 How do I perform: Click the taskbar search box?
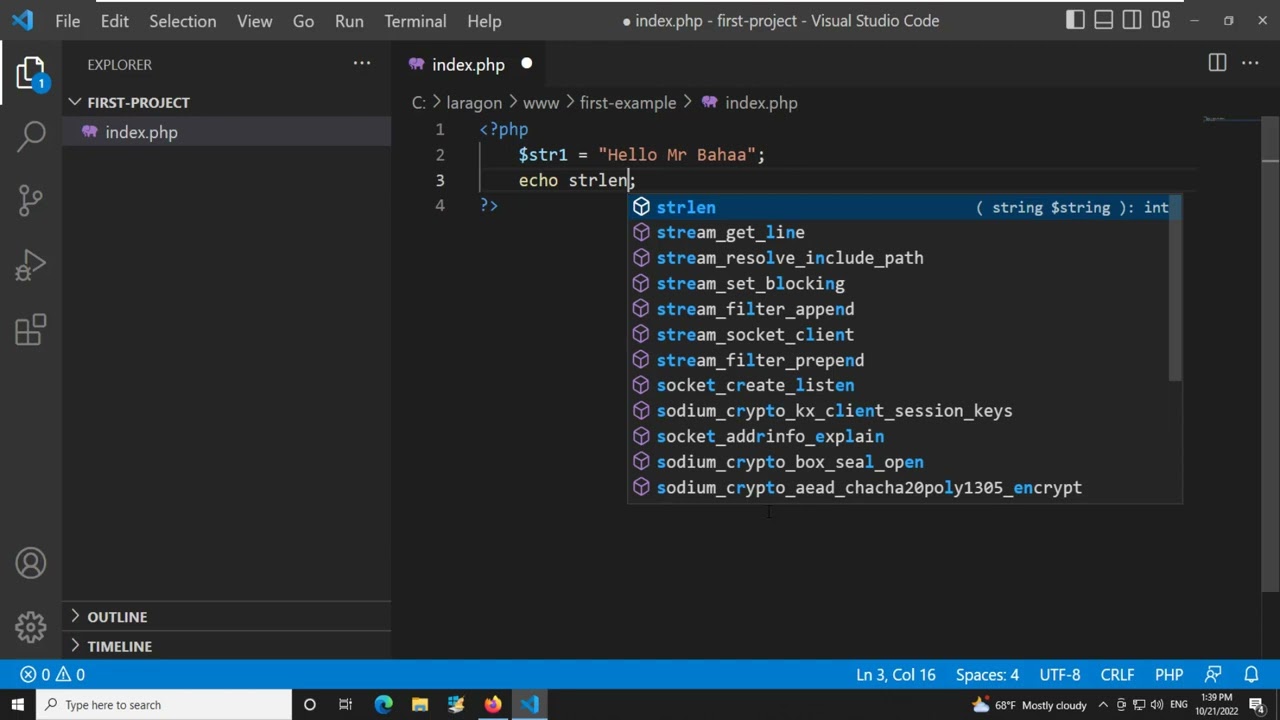(163, 705)
